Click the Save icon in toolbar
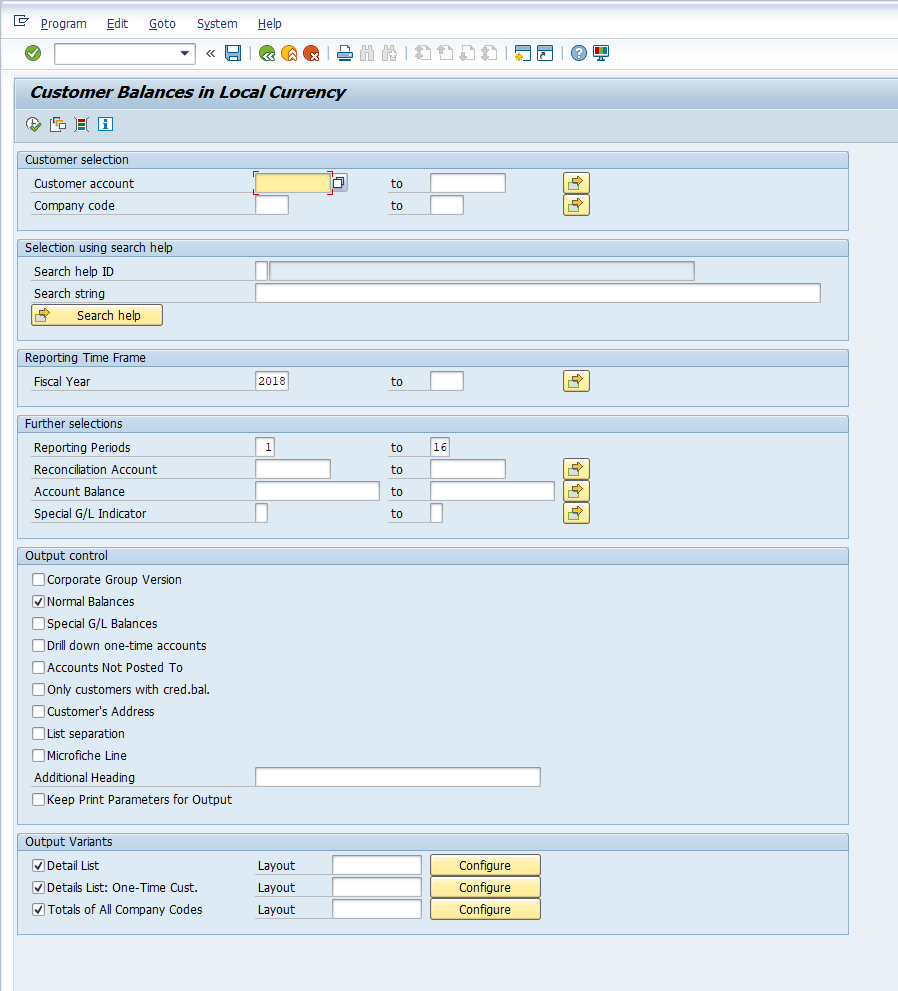Screen dimensions: 898x991 (233, 53)
